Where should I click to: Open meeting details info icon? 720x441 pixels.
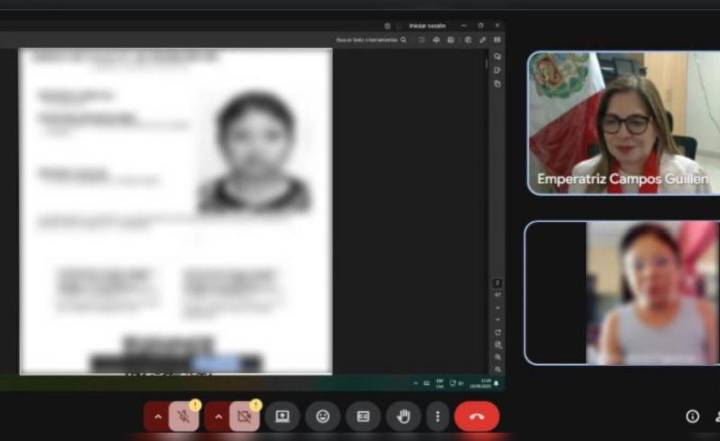692,416
